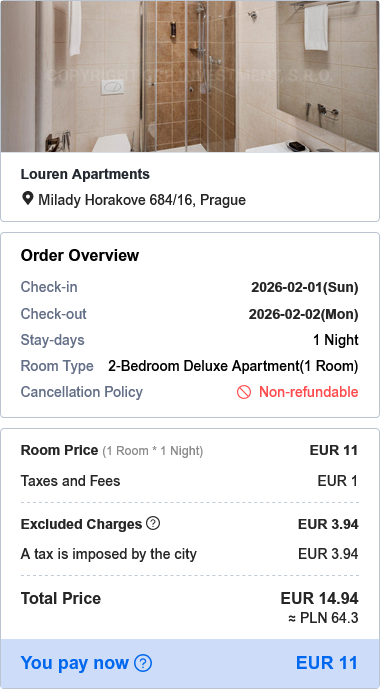Click the PLN 64.3 converted price
This screenshot has width=380, height=689.
coord(323,619)
